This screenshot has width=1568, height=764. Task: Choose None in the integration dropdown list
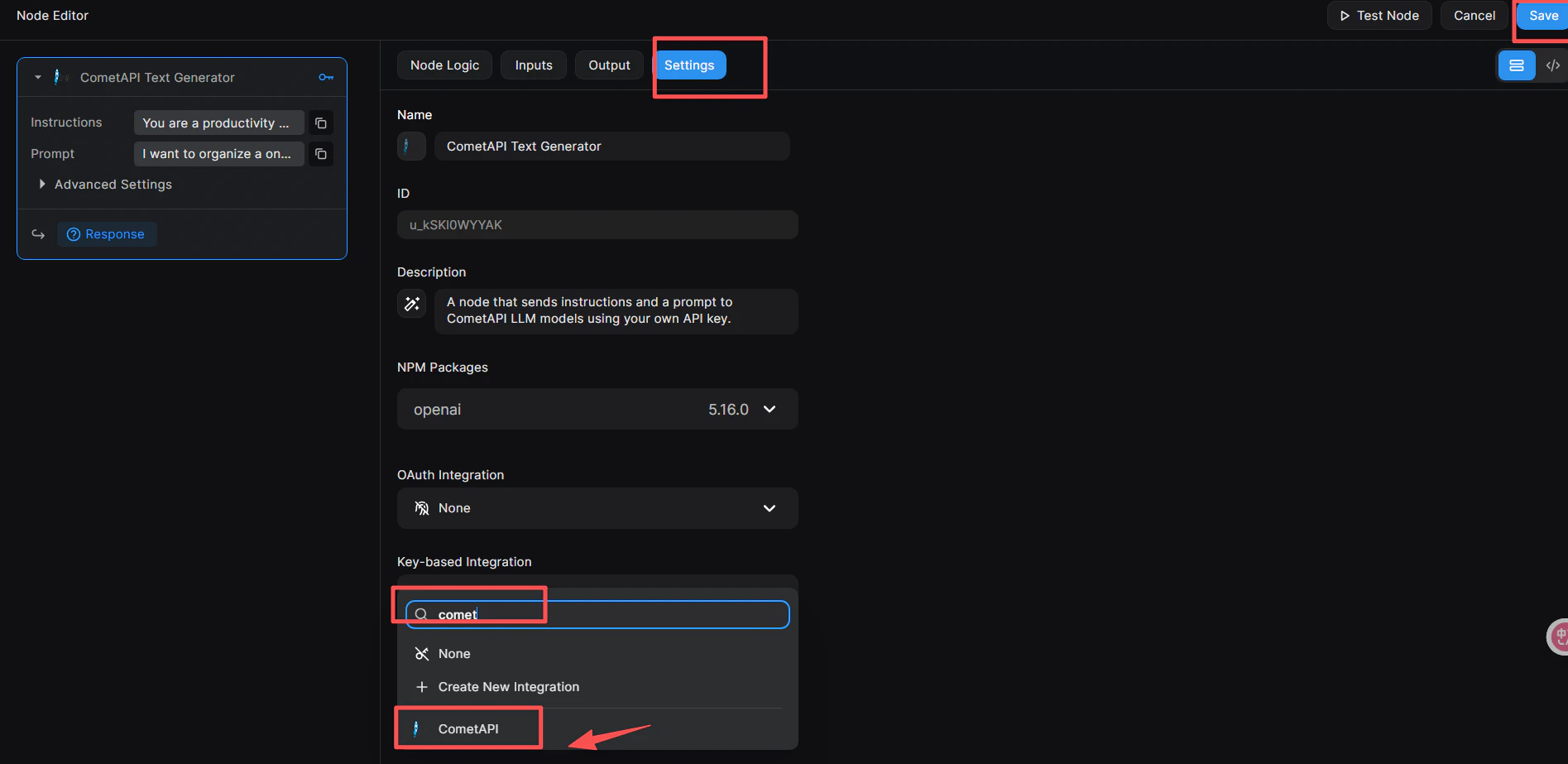coord(453,653)
